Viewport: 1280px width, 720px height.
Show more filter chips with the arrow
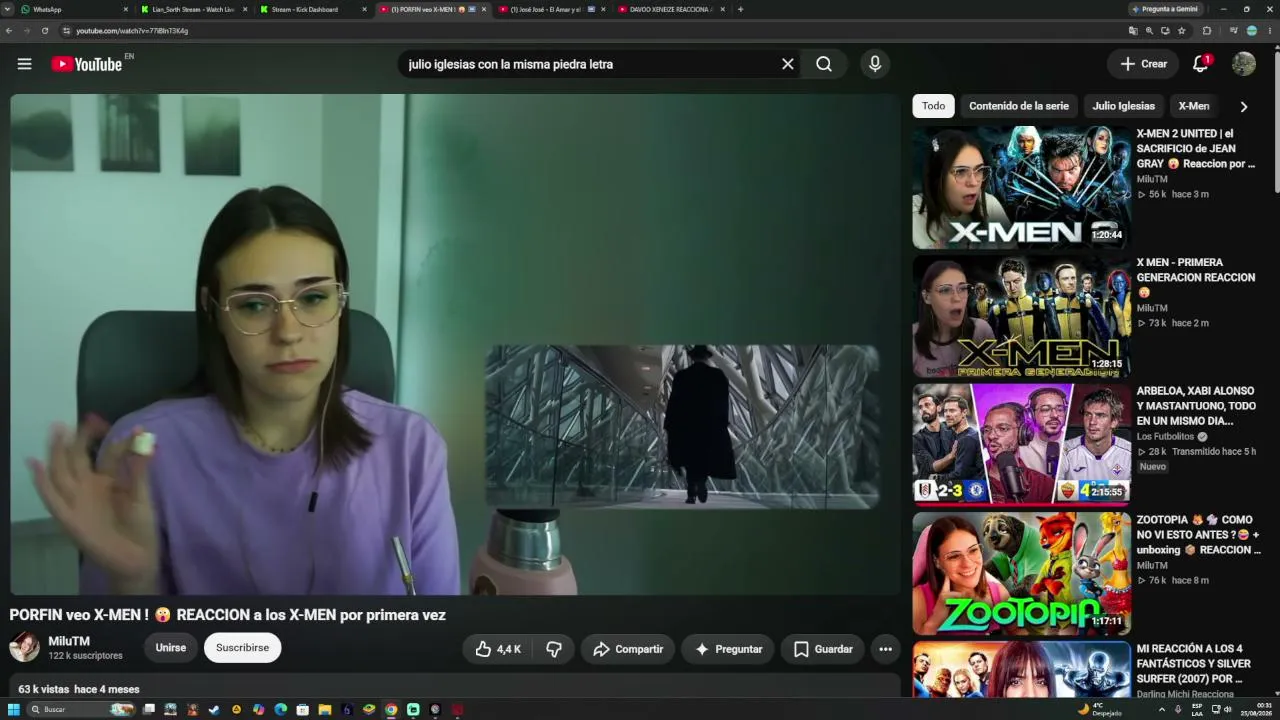pos(1244,106)
